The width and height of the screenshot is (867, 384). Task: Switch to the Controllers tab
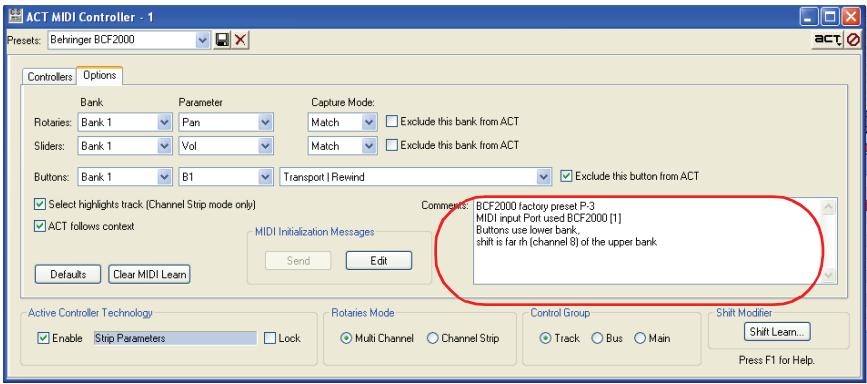coord(50,77)
